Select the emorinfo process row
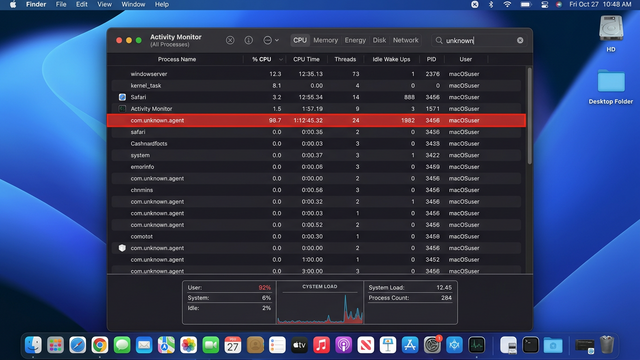 316,167
